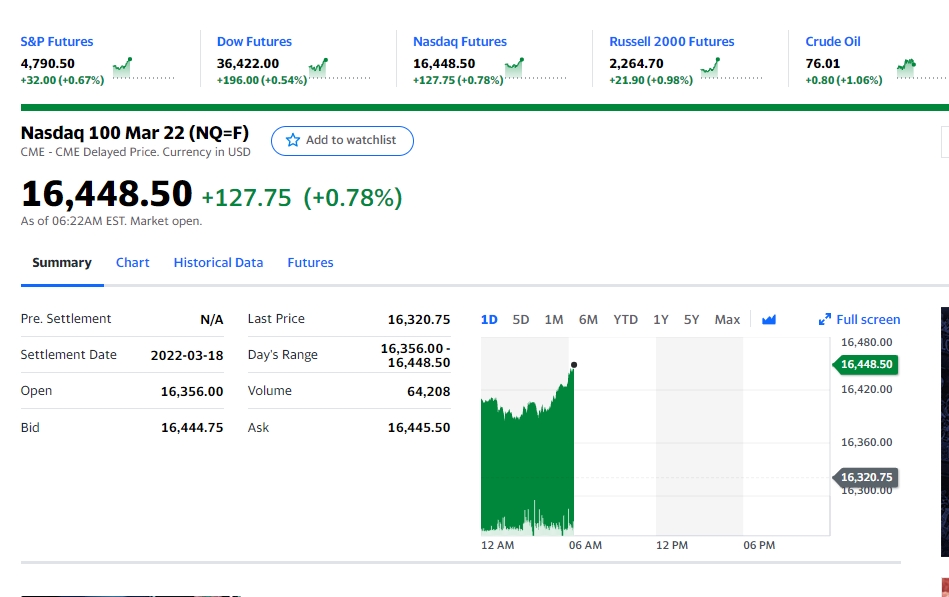Screen dimensions: 949x597
Task: Click the Bid value 16,444.75
Action: click(192, 428)
